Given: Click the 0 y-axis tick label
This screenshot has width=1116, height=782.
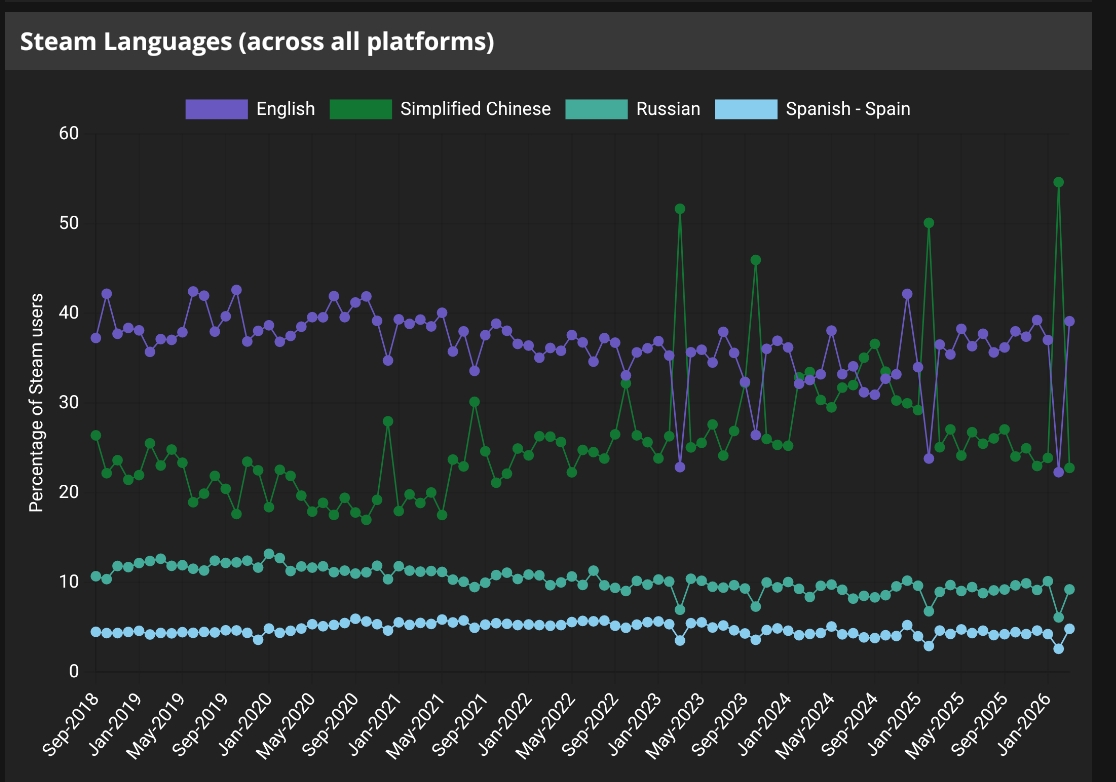Looking at the screenshot, I should 74,671.
